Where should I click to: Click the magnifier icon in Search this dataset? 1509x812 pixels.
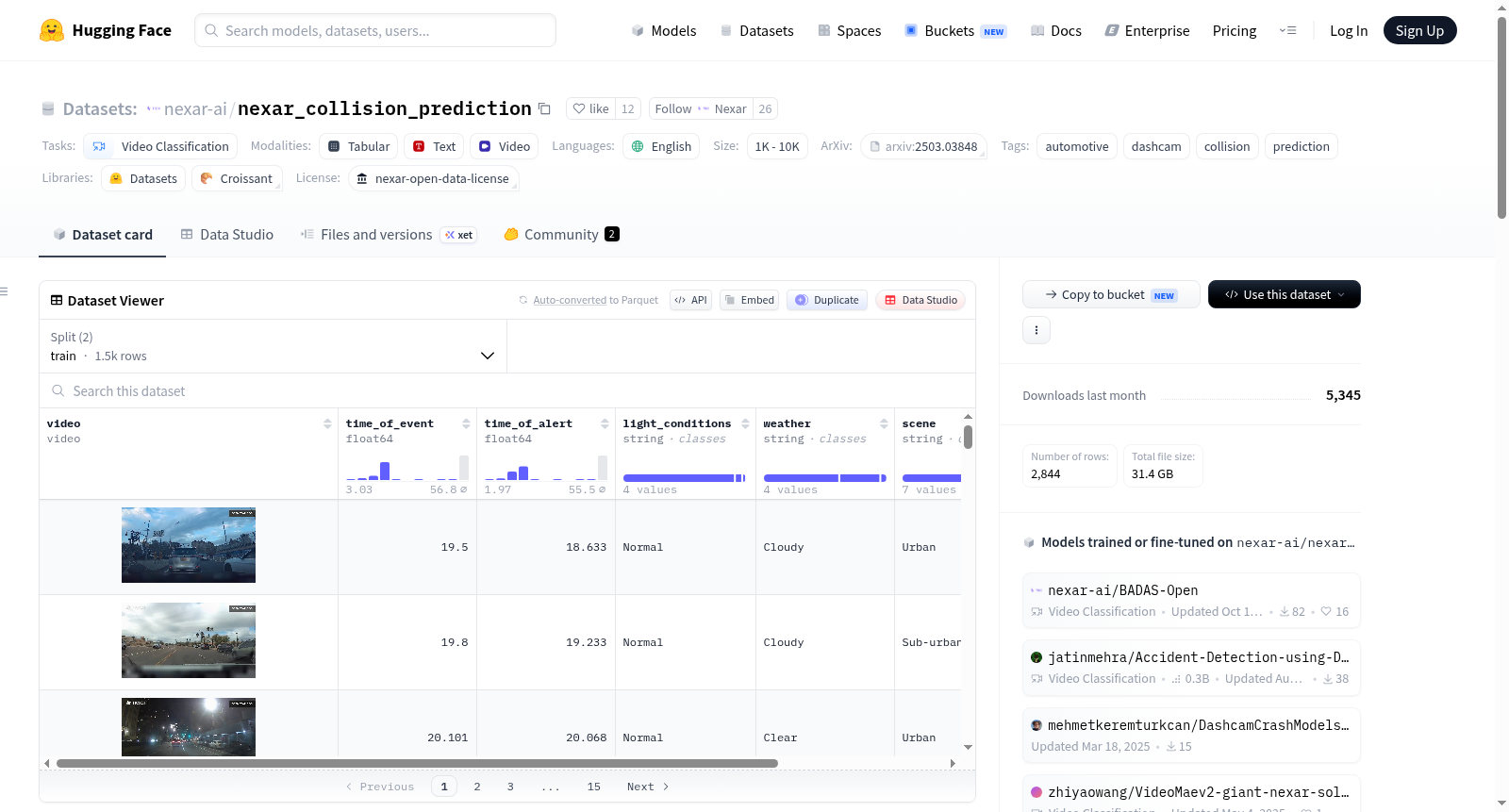pyautogui.click(x=58, y=390)
